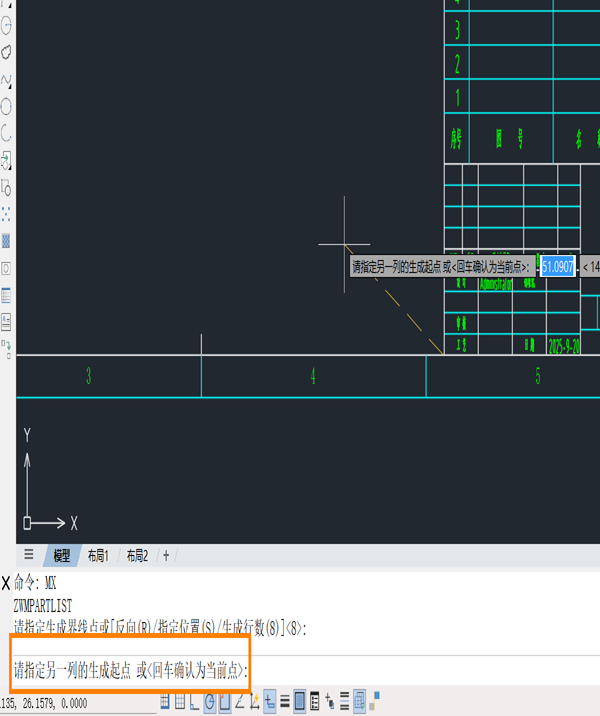
Task: Select the Revision Cloud tool
Action: point(6,53)
